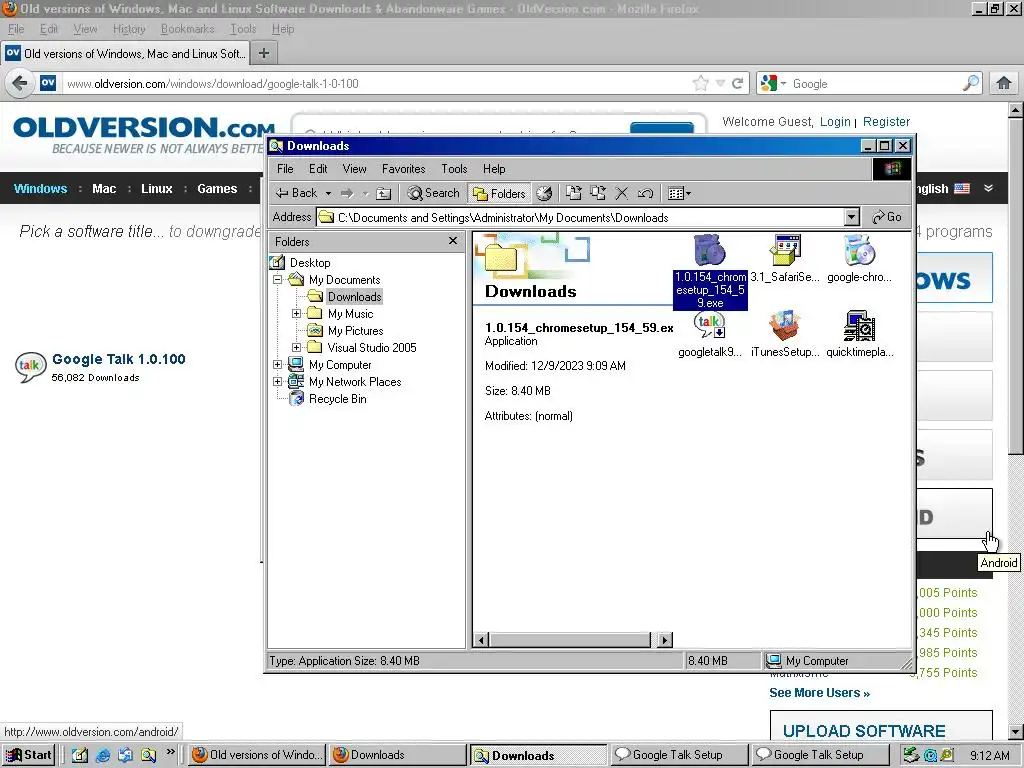Select 1.0.154_chromesetup_154_59.exe file icon
1024x768 pixels.
coord(710,251)
